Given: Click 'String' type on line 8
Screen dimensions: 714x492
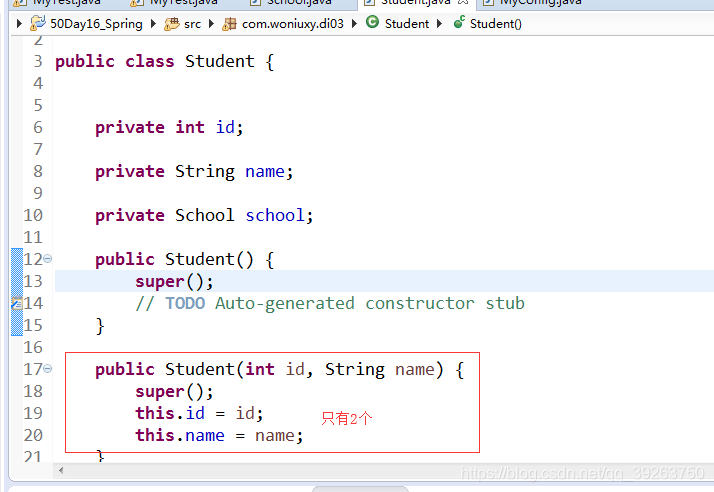Looking at the screenshot, I should coord(205,172).
